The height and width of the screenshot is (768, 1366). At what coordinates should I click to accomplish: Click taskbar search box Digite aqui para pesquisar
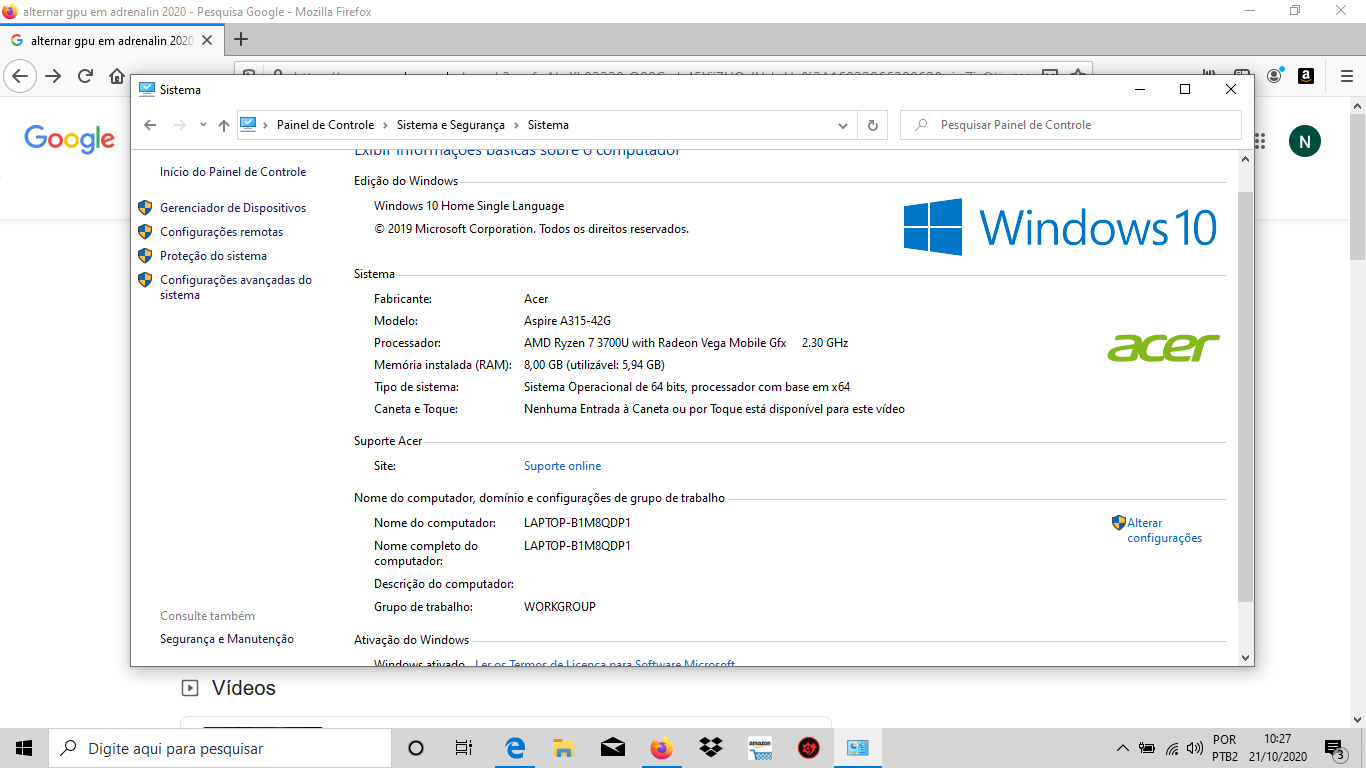pyautogui.click(x=220, y=748)
